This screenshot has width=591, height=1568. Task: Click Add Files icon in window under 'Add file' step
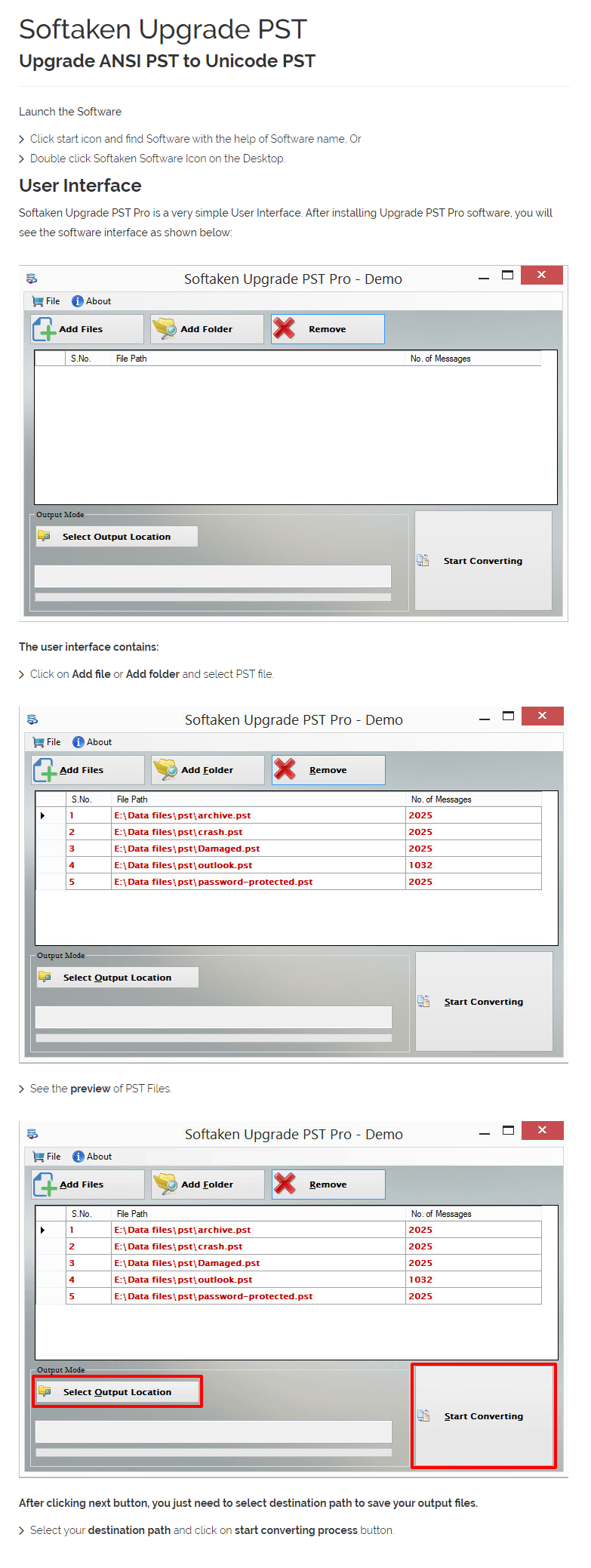pos(45,770)
